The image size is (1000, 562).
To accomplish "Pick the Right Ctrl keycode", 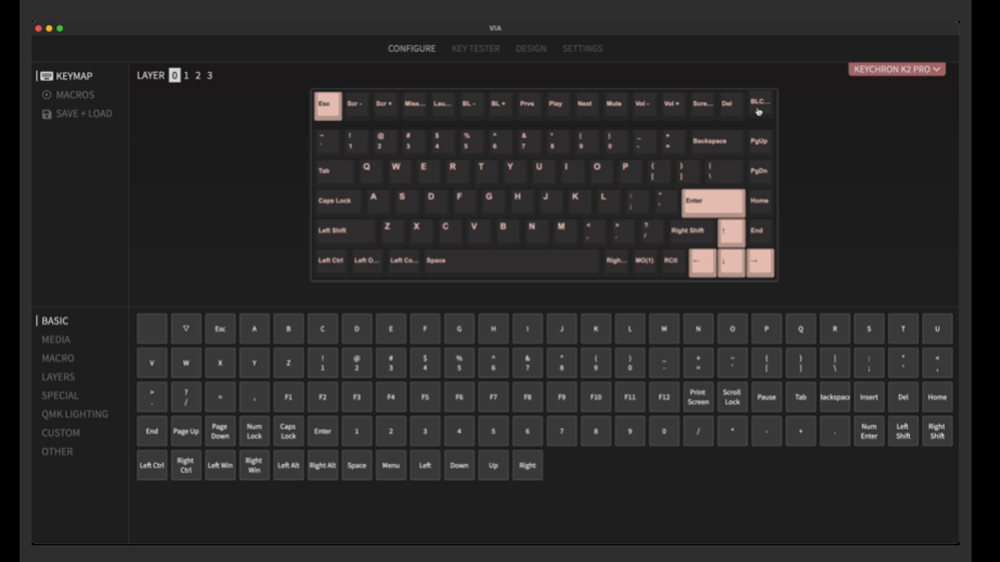I will [x=186, y=466].
